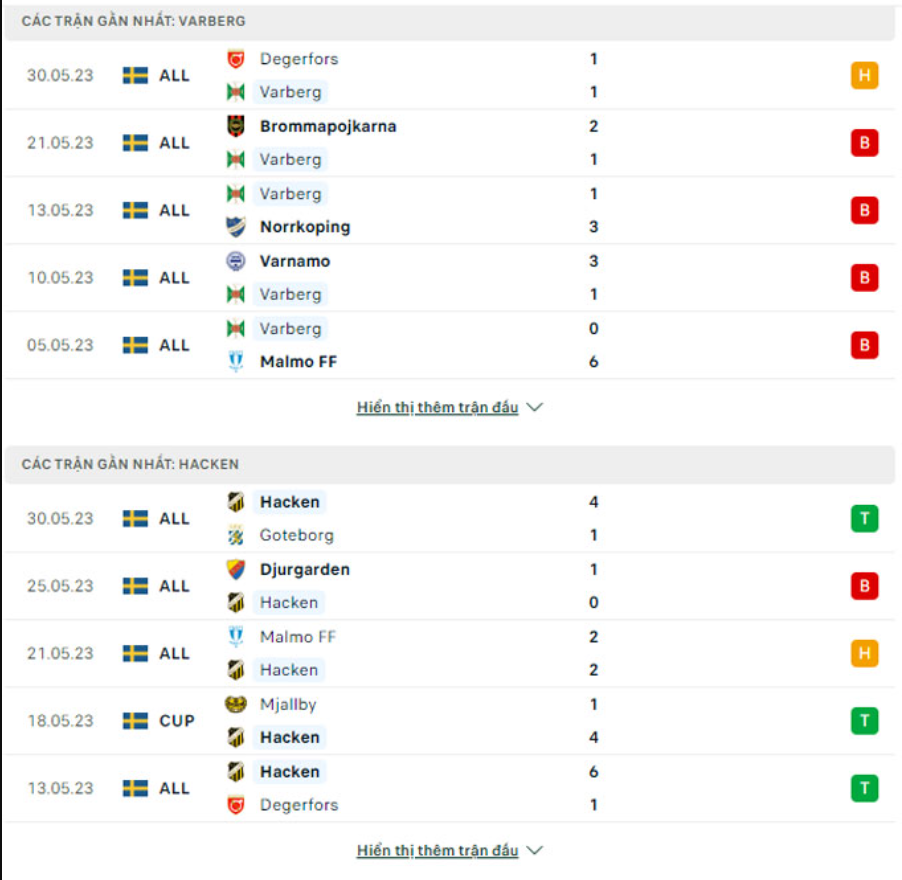The width and height of the screenshot is (902, 880).
Task: Click the green T badge for Hacken vs Goteborg
Action: click(x=864, y=518)
